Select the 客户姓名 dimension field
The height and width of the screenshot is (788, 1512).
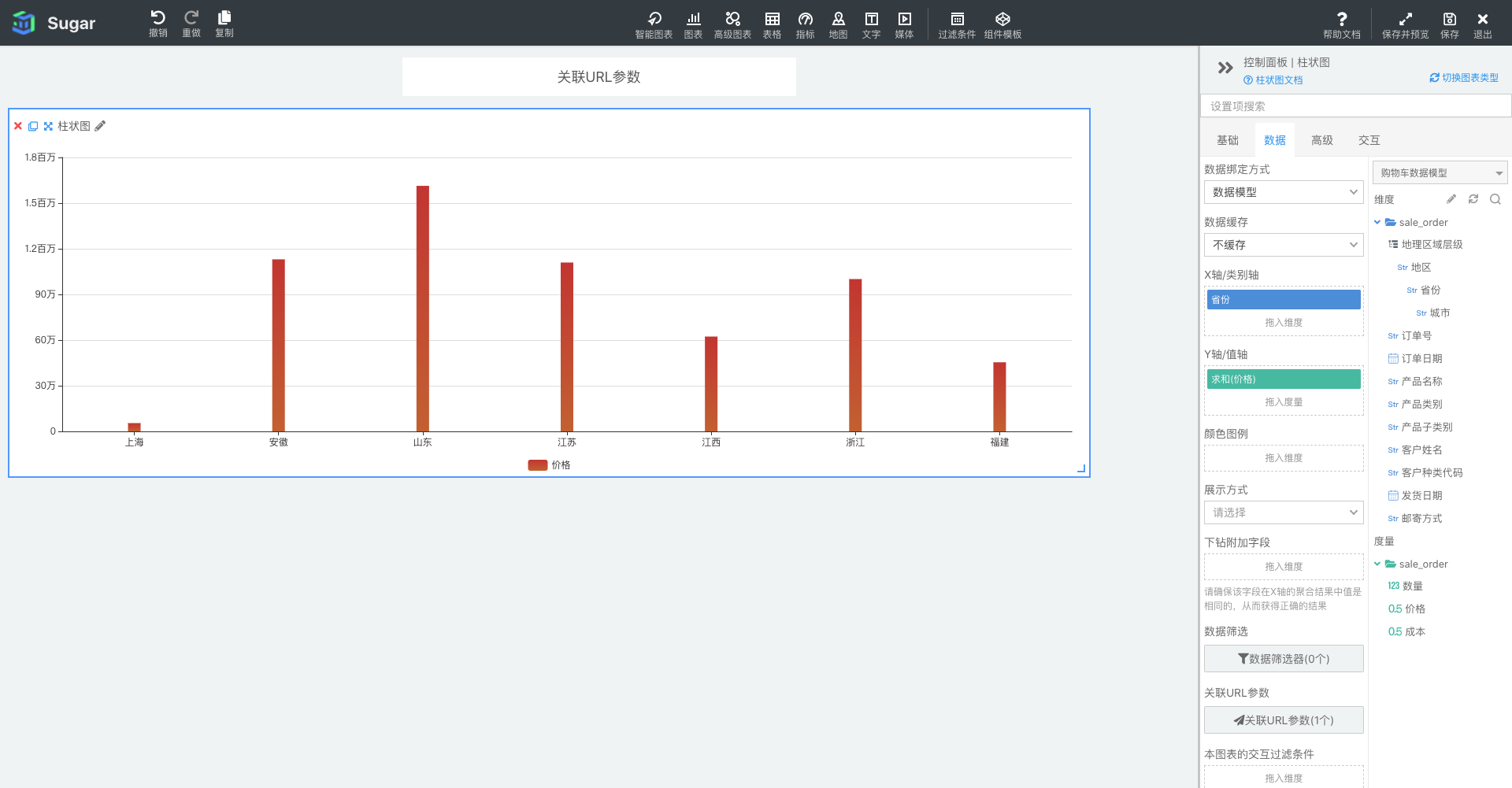[x=1415, y=450]
